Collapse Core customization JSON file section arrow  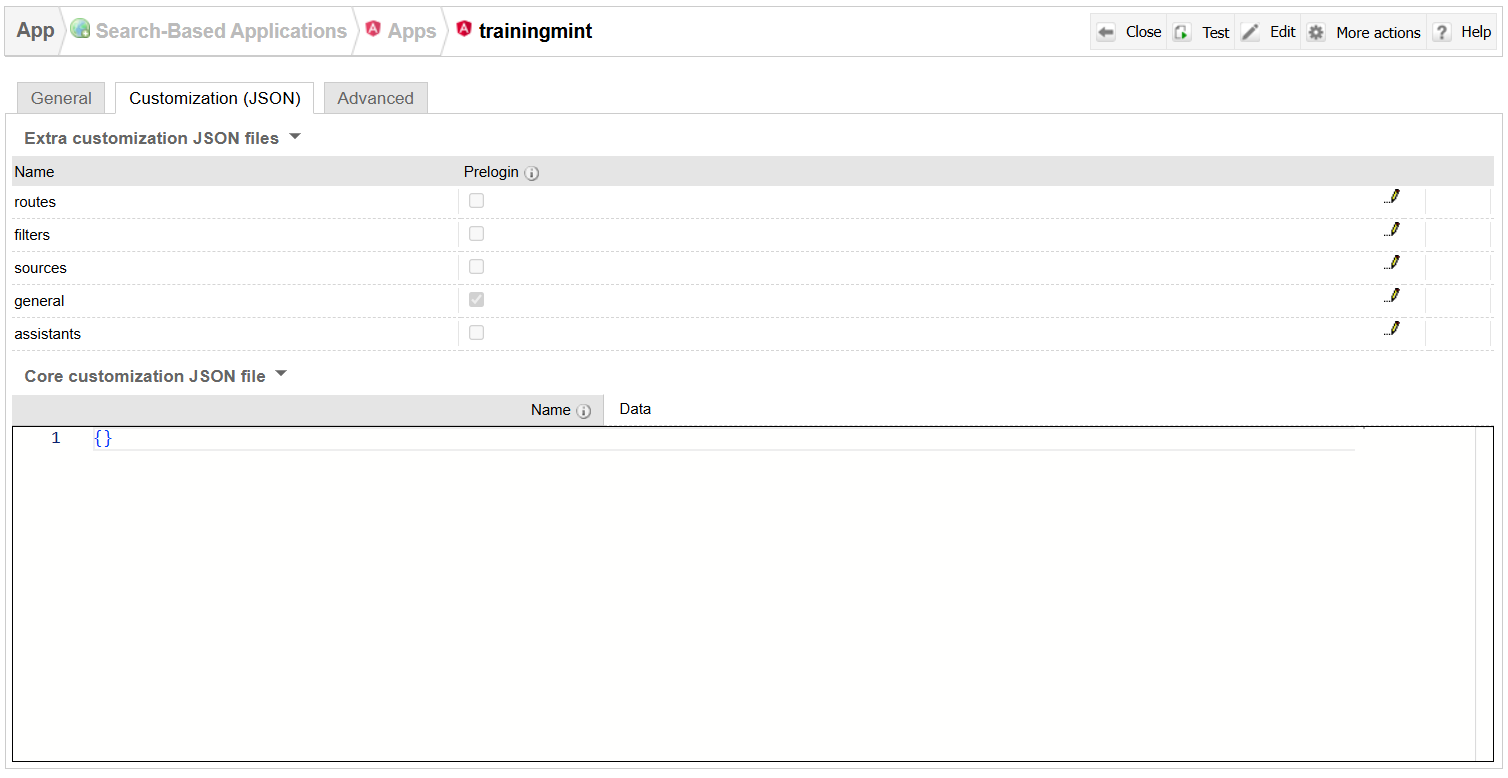tap(281, 375)
